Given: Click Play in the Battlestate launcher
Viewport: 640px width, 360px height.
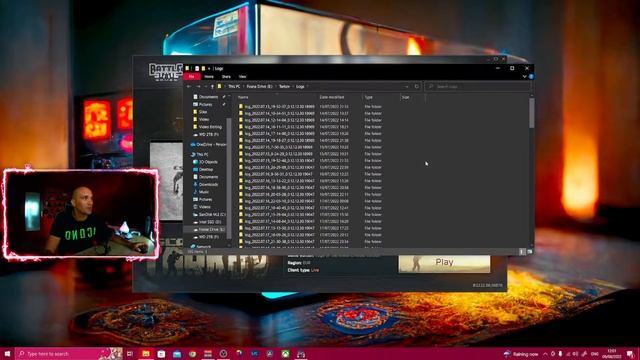Looking at the screenshot, I should point(444,262).
